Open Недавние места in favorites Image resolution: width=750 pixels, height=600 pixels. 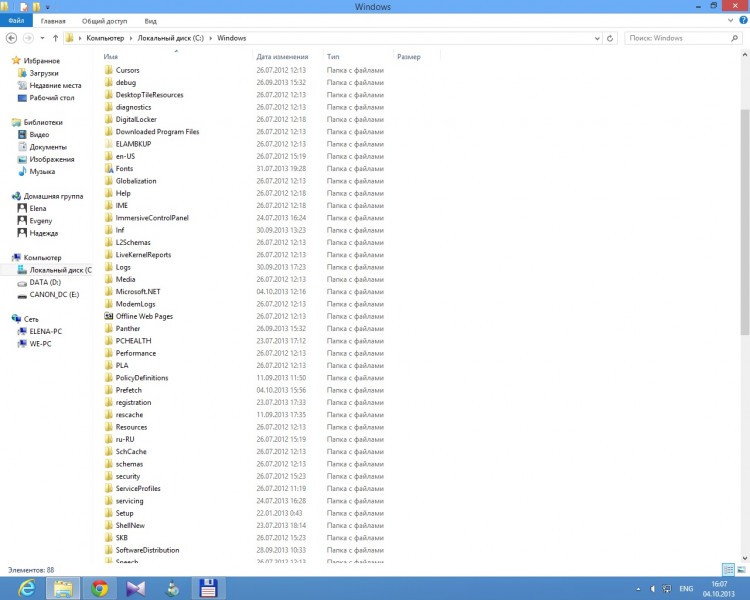tap(55, 85)
